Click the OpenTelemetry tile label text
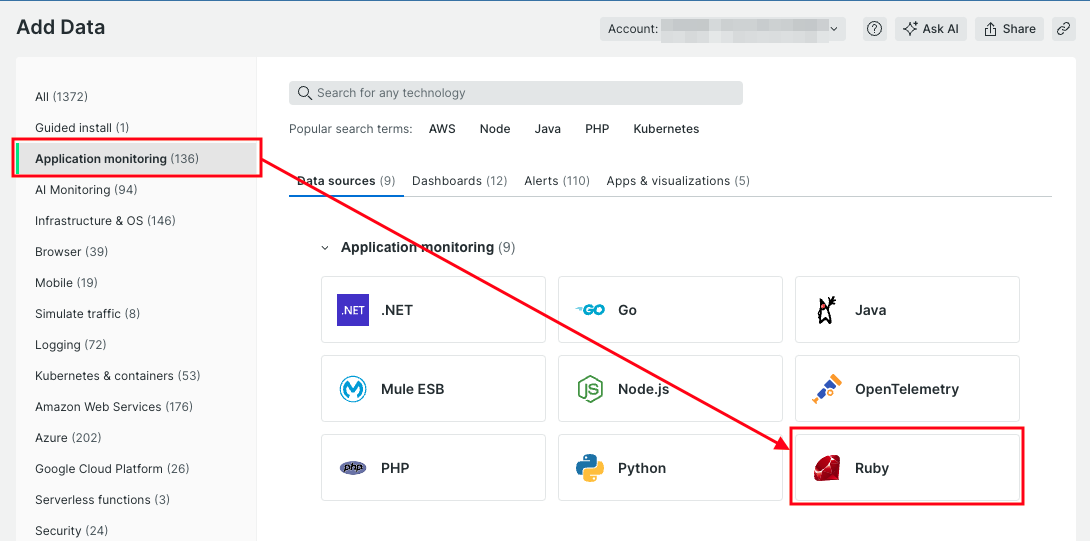The height and width of the screenshot is (541, 1090). tap(906, 389)
